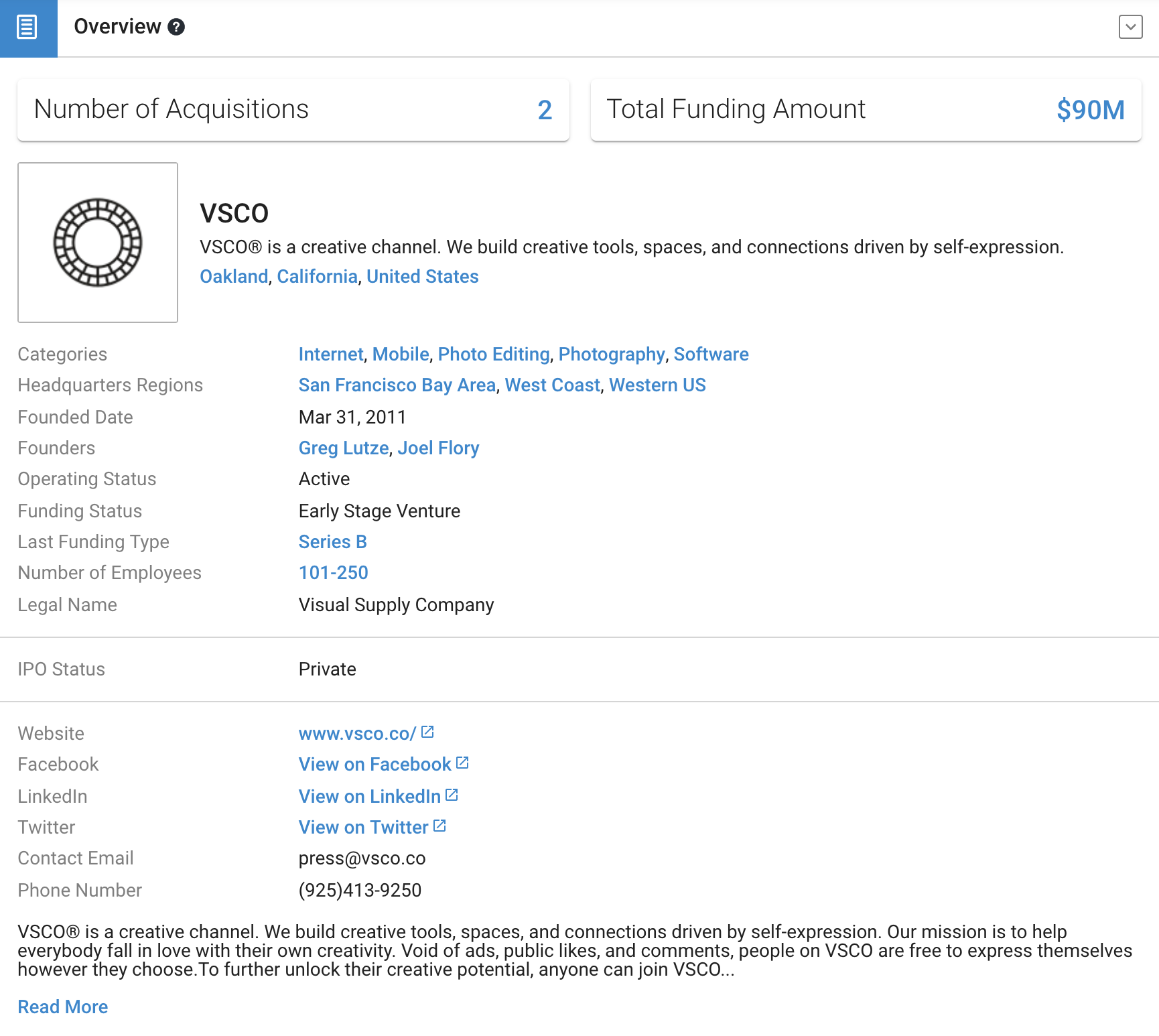Open Western US region link
Viewport: 1159px width, 1036px height.
[x=657, y=385]
